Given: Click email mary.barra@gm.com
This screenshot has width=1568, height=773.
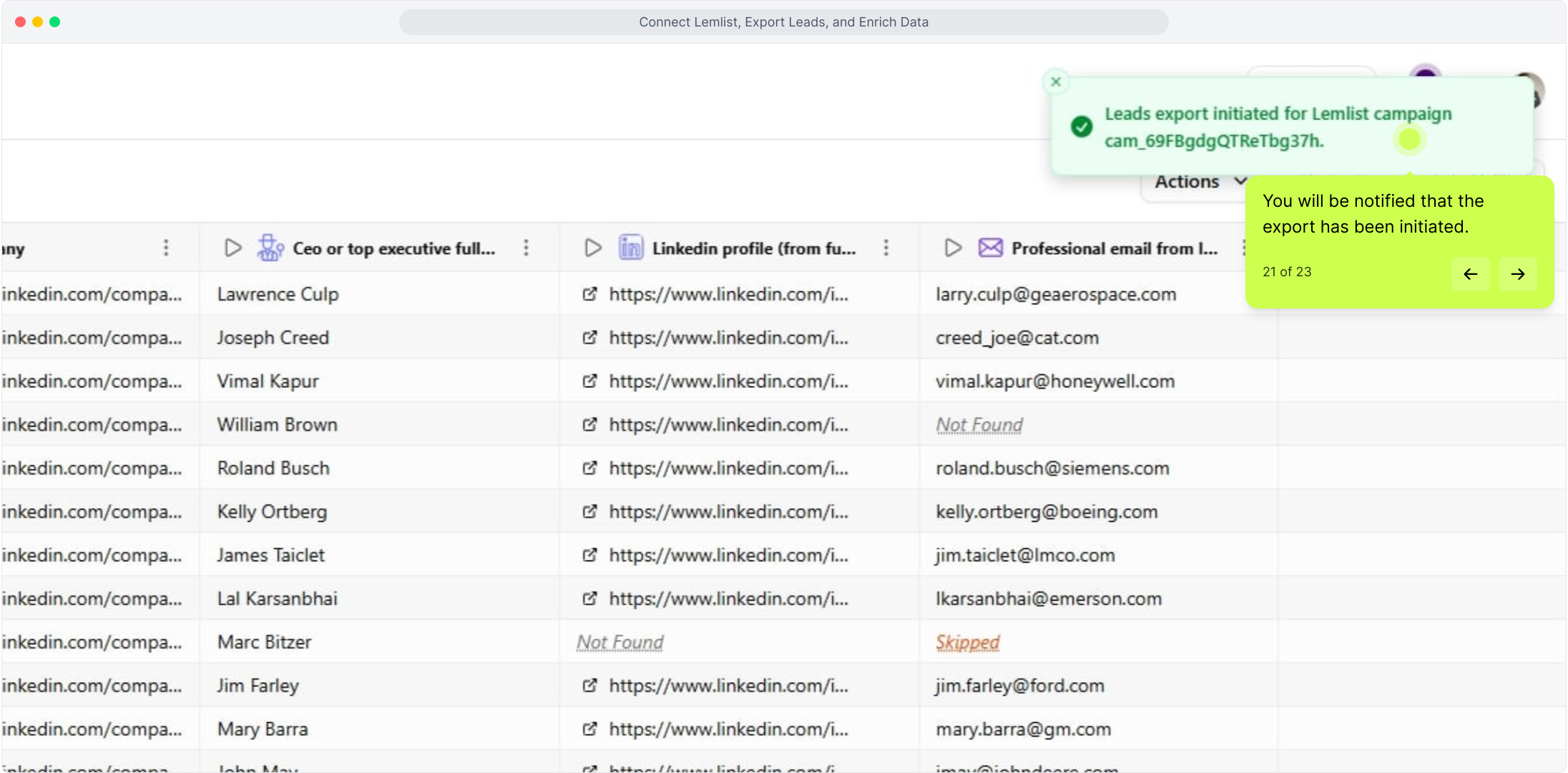Looking at the screenshot, I should tap(1024, 729).
